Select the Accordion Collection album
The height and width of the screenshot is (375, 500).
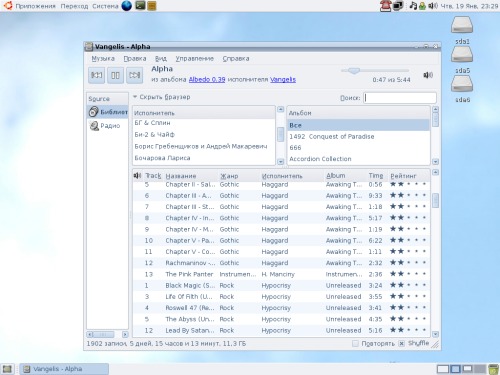tap(358, 159)
